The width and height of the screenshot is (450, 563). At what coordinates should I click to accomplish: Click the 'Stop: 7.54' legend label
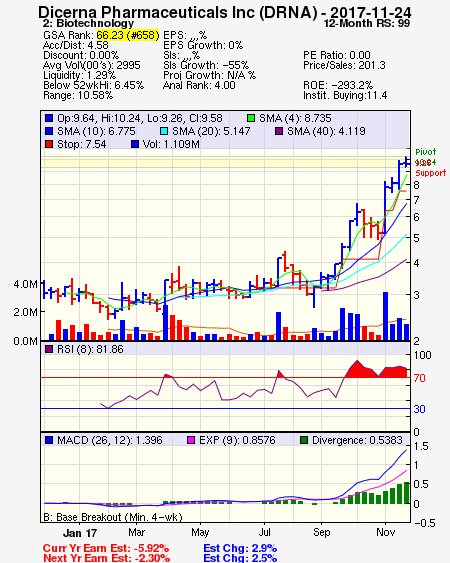[x=82, y=144]
